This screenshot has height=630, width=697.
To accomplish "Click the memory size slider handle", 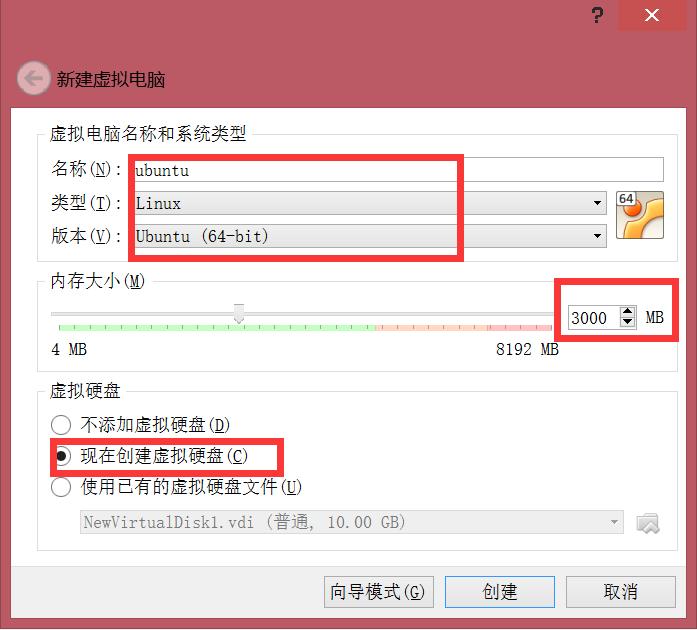I will 239,313.
